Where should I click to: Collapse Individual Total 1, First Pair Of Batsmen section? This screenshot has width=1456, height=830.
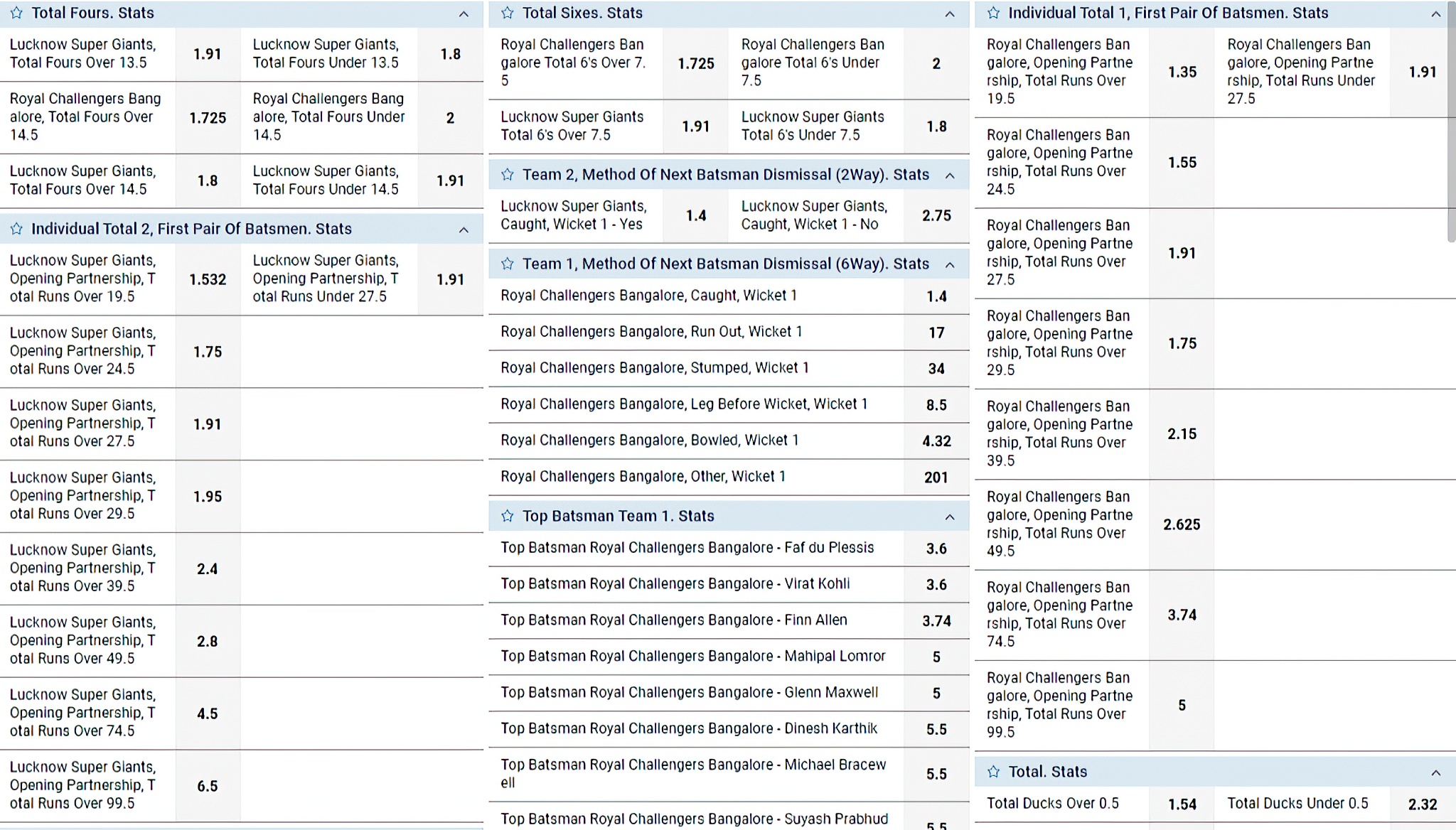1436,14
